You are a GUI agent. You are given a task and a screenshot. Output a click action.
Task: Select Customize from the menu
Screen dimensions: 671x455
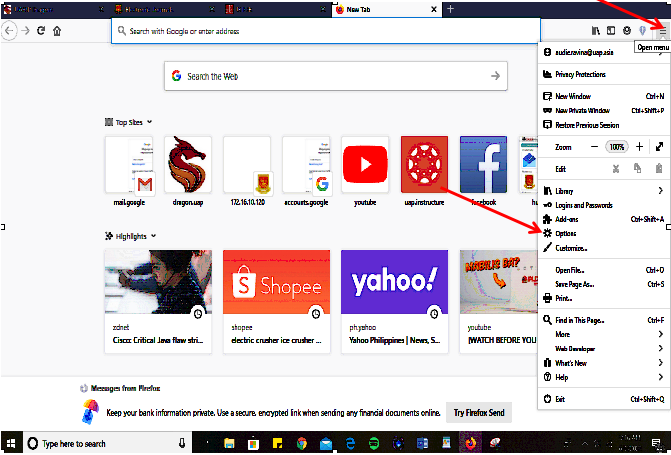pyautogui.click(x=604, y=248)
